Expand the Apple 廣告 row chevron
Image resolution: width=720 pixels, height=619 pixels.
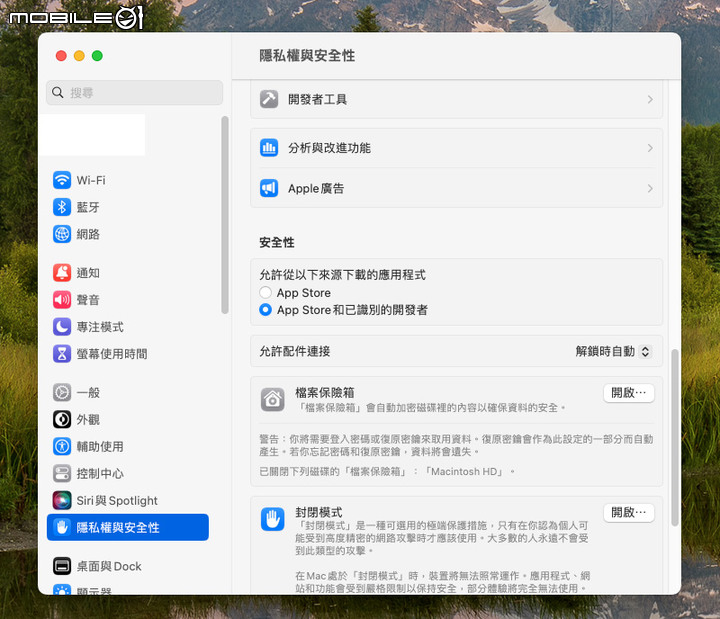[650, 188]
